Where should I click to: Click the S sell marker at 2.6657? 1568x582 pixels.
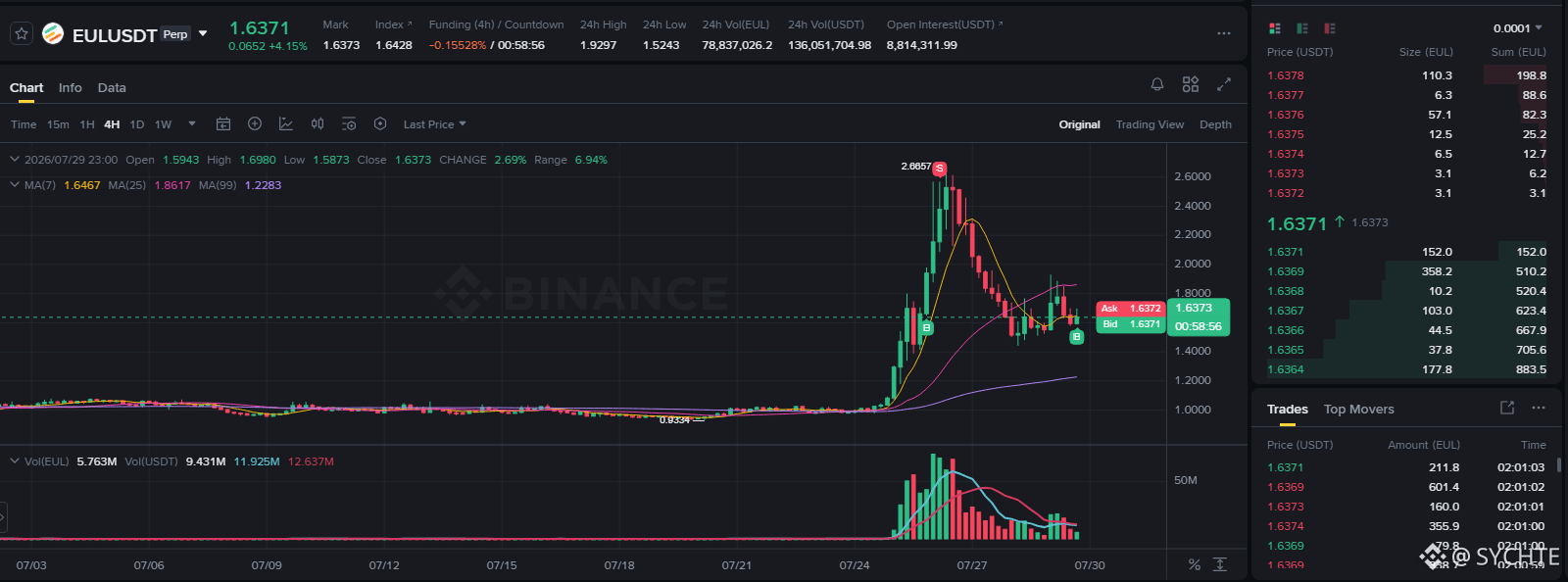tap(939, 169)
